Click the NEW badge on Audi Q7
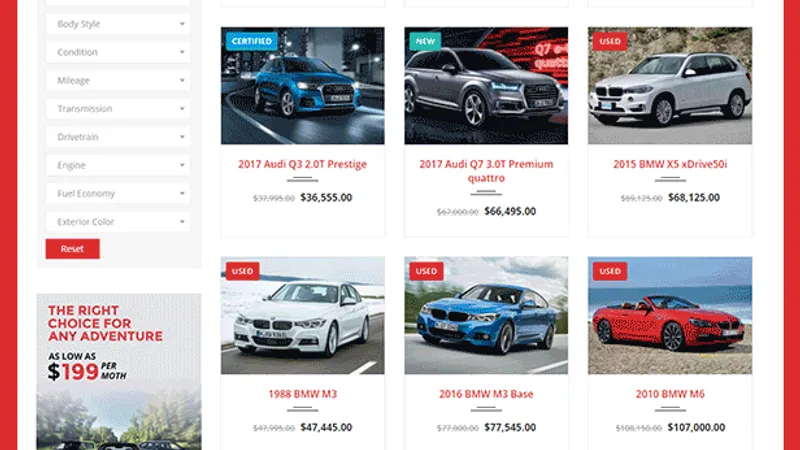 [x=425, y=41]
